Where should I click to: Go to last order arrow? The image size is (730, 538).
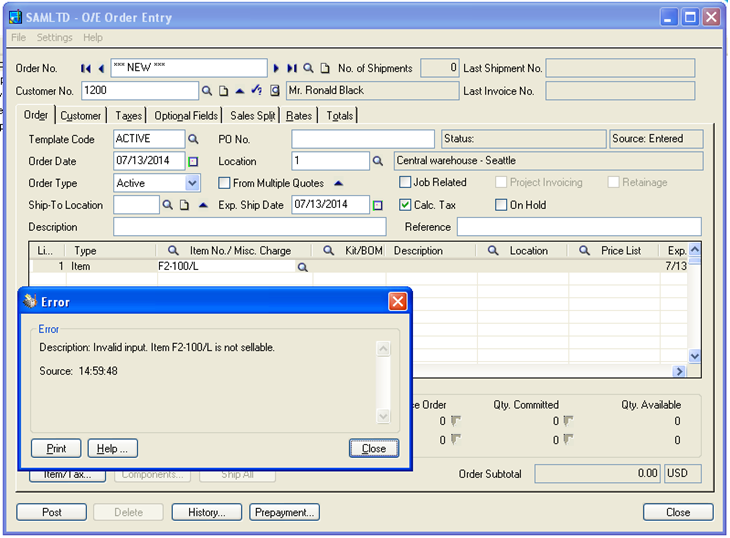click(292, 68)
